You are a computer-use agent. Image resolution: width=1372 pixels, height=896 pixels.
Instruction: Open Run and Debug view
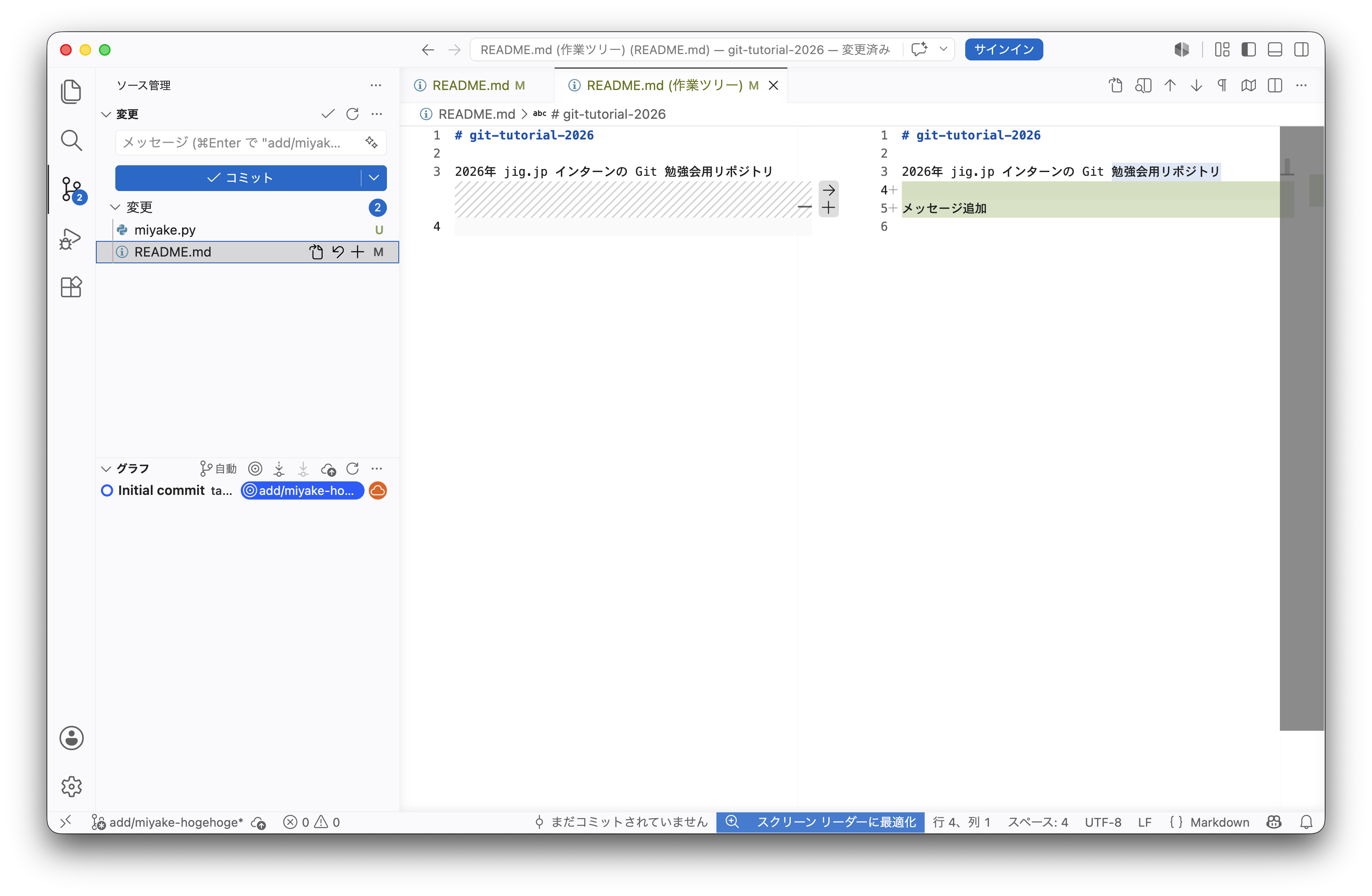pyautogui.click(x=71, y=238)
